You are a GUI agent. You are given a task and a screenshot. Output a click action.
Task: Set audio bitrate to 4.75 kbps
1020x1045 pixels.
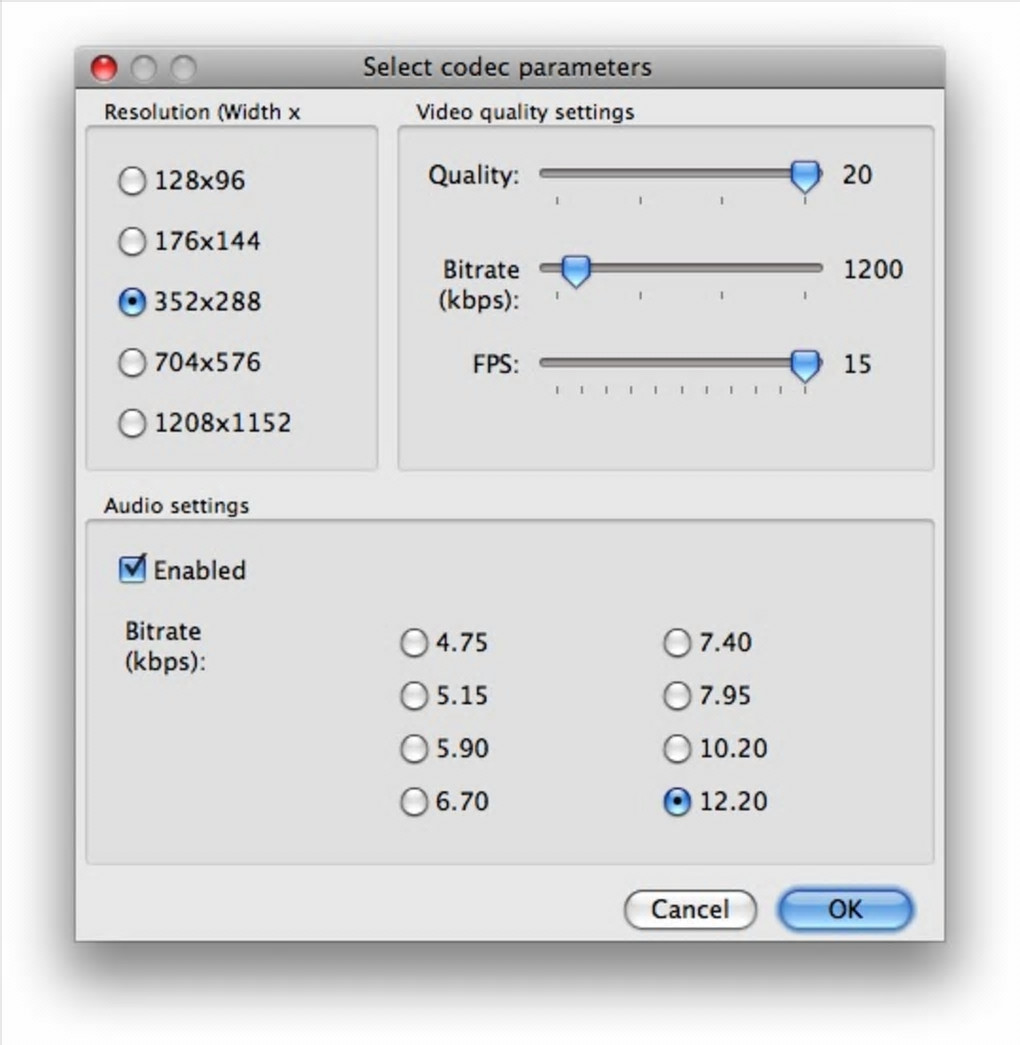click(x=413, y=643)
